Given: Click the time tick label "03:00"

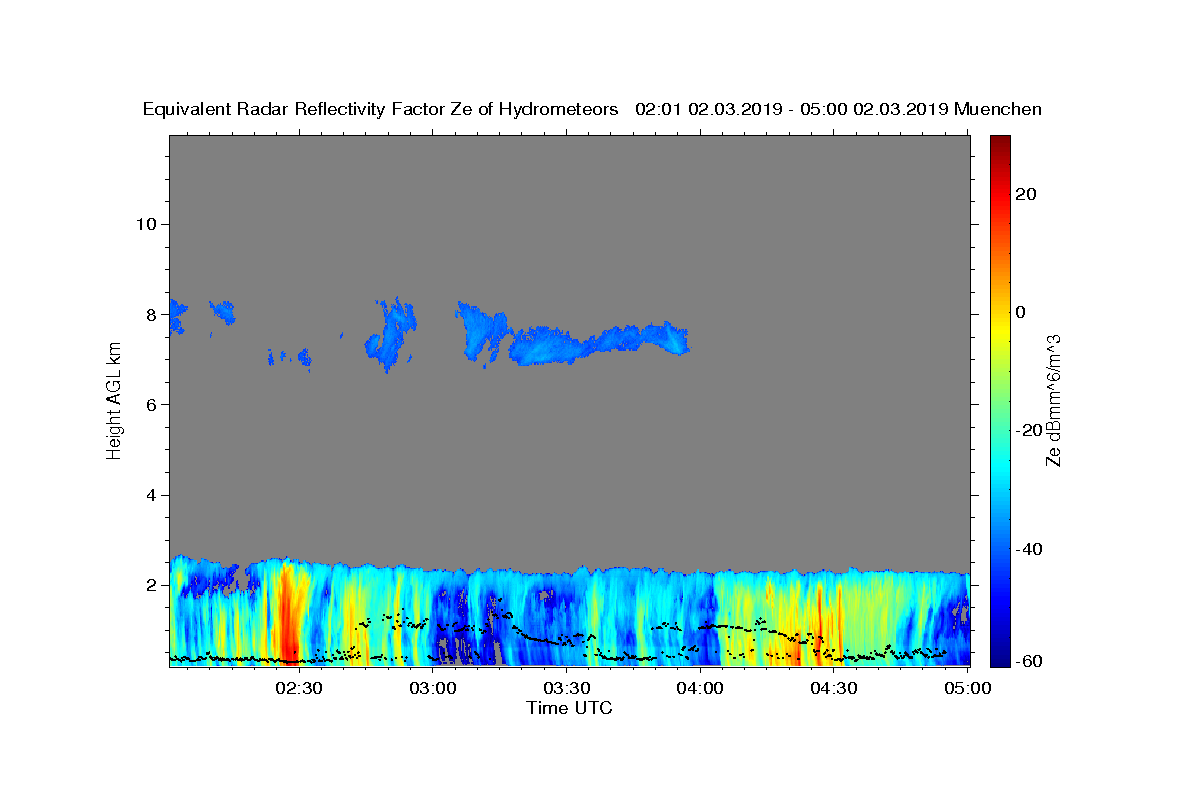Looking at the screenshot, I should [x=434, y=688].
